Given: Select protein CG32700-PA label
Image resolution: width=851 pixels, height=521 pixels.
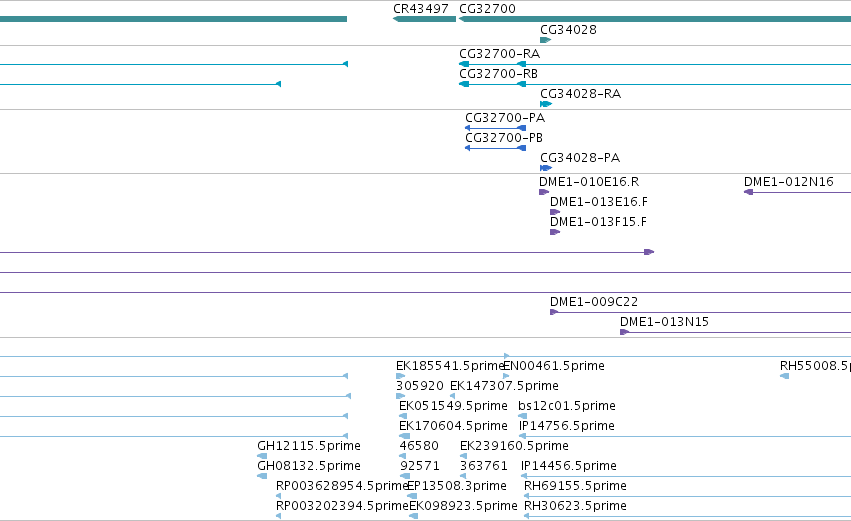Looking at the screenshot, I should [505, 118].
